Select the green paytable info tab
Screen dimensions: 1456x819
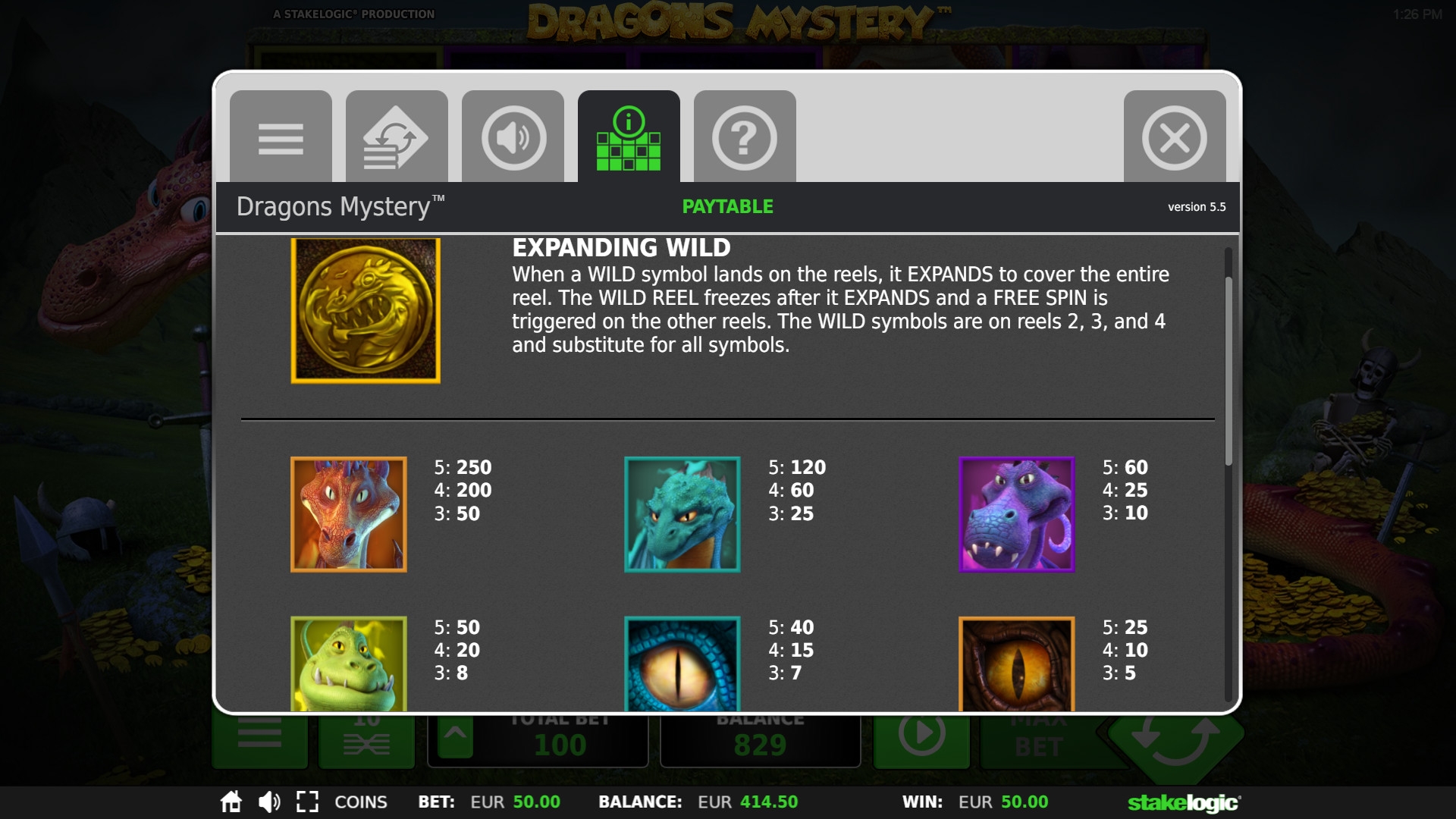tap(629, 136)
